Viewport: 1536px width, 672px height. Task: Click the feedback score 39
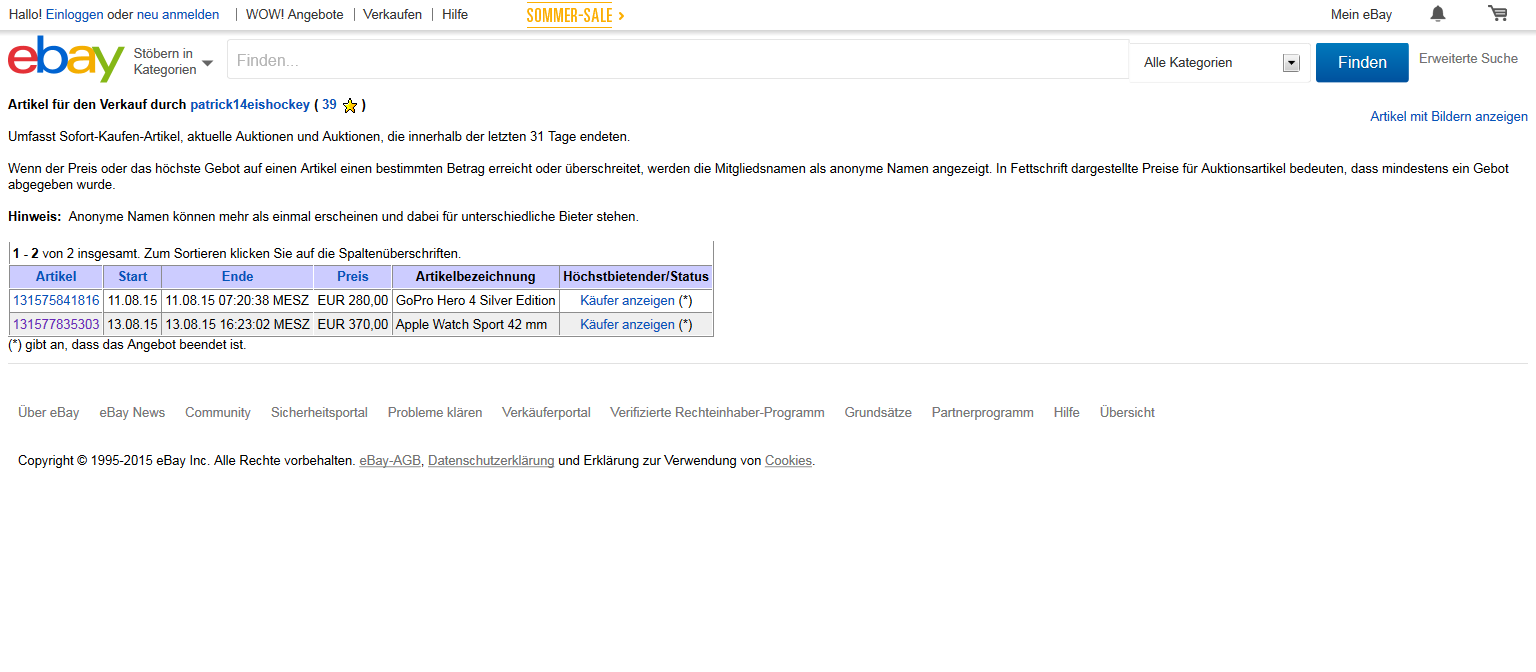[x=329, y=104]
